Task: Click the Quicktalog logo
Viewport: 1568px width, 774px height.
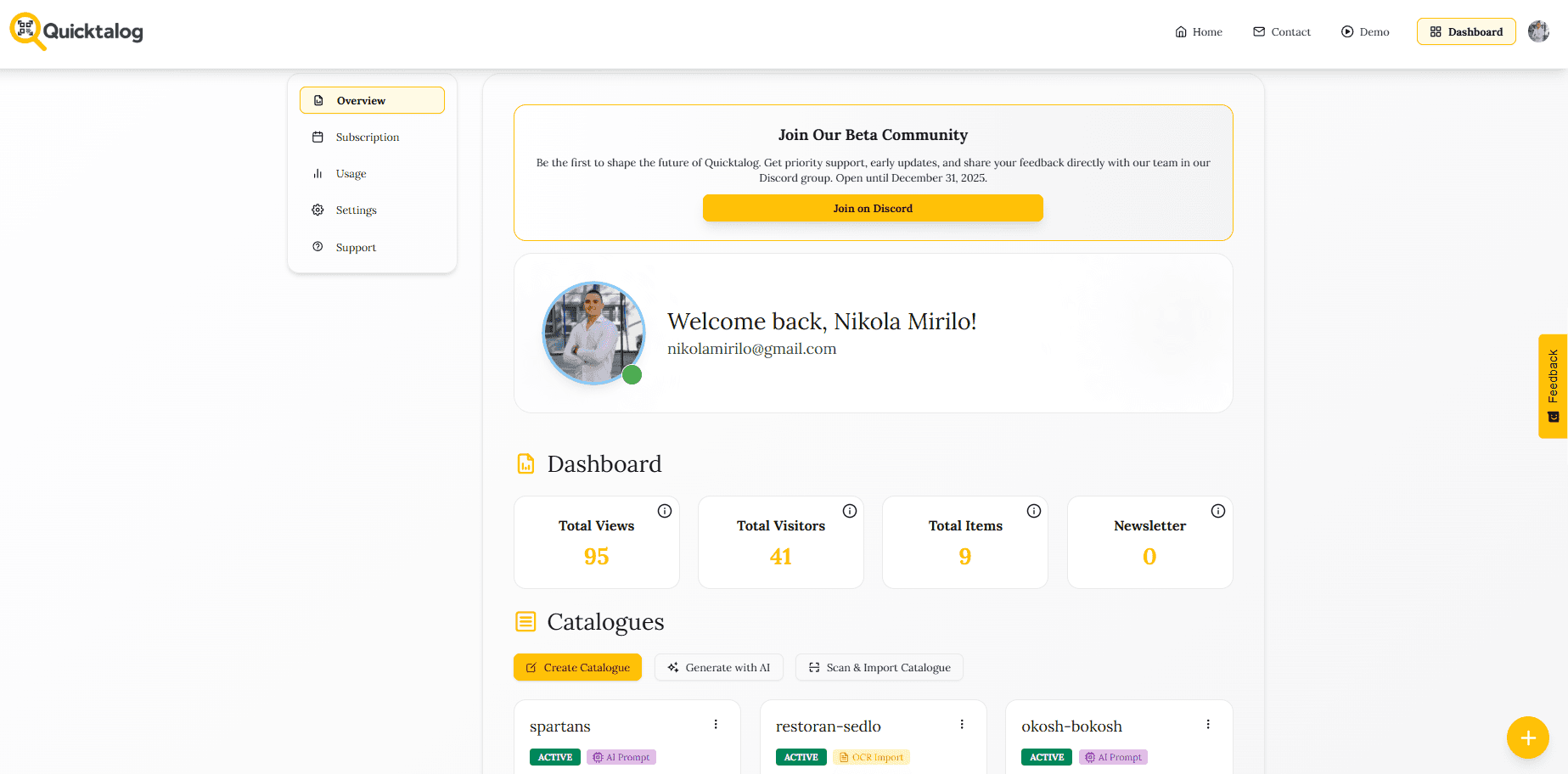Action: tap(76, 31)
